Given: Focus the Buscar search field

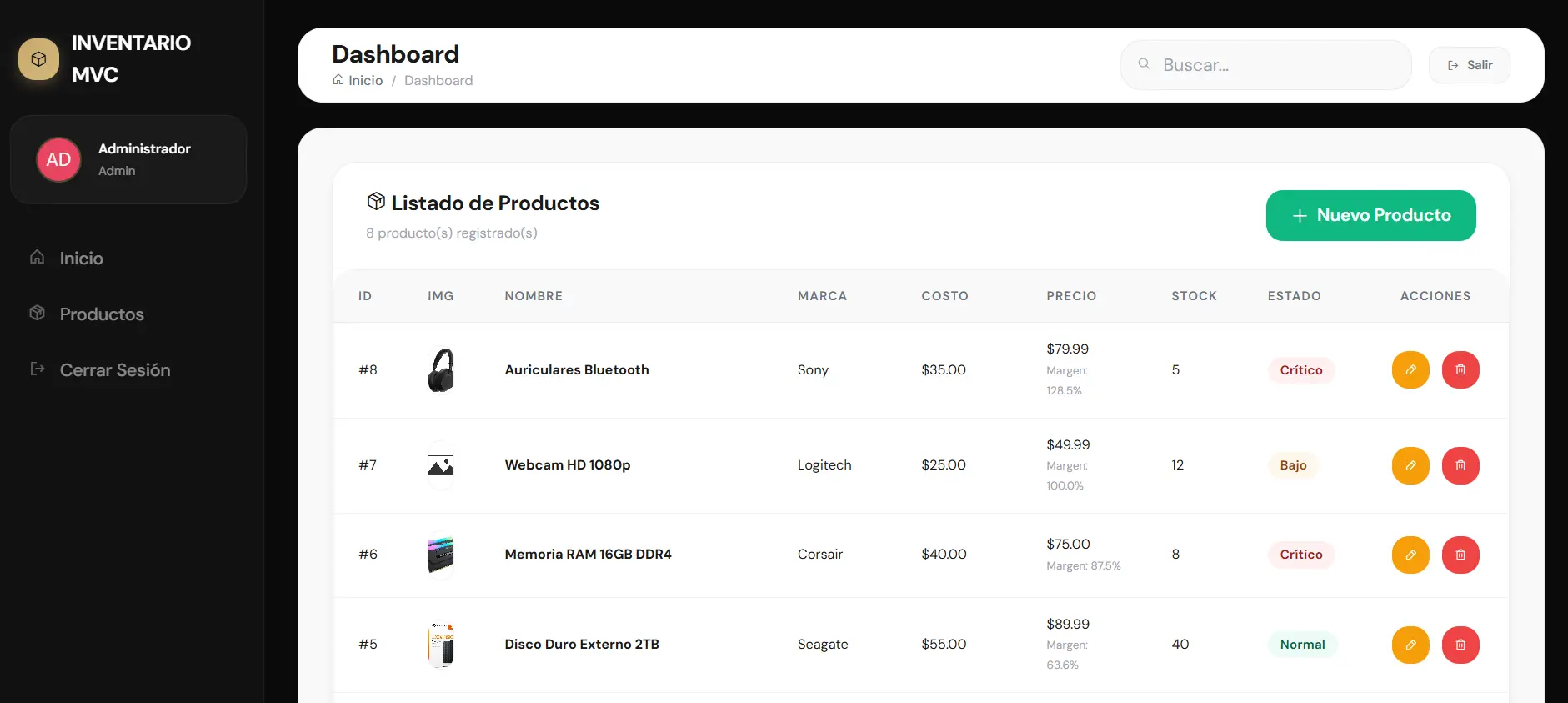Looking at the screenshot, I should coord(1266,65).
